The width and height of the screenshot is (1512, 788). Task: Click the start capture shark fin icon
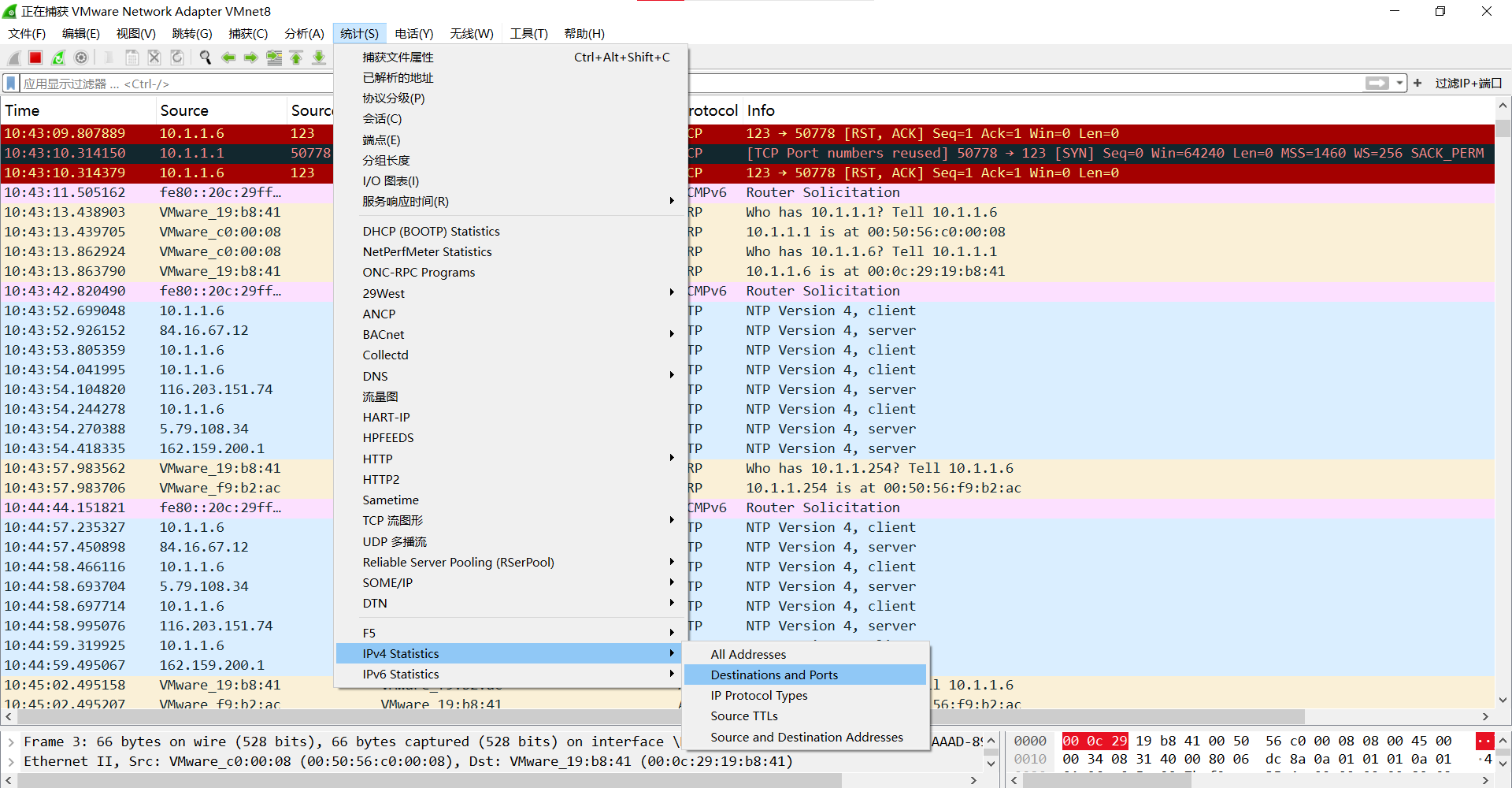click(x=13, y=58)
